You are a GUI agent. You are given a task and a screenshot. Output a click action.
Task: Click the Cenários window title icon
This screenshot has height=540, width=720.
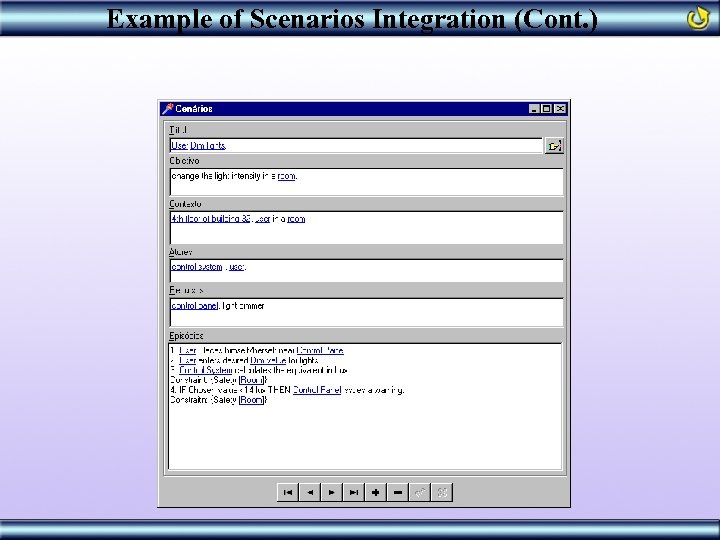[x=168, y=109]
